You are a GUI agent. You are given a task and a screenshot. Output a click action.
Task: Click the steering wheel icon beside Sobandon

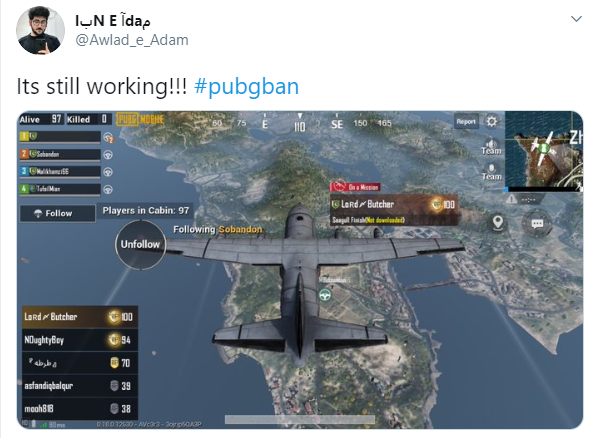point(108,155)
